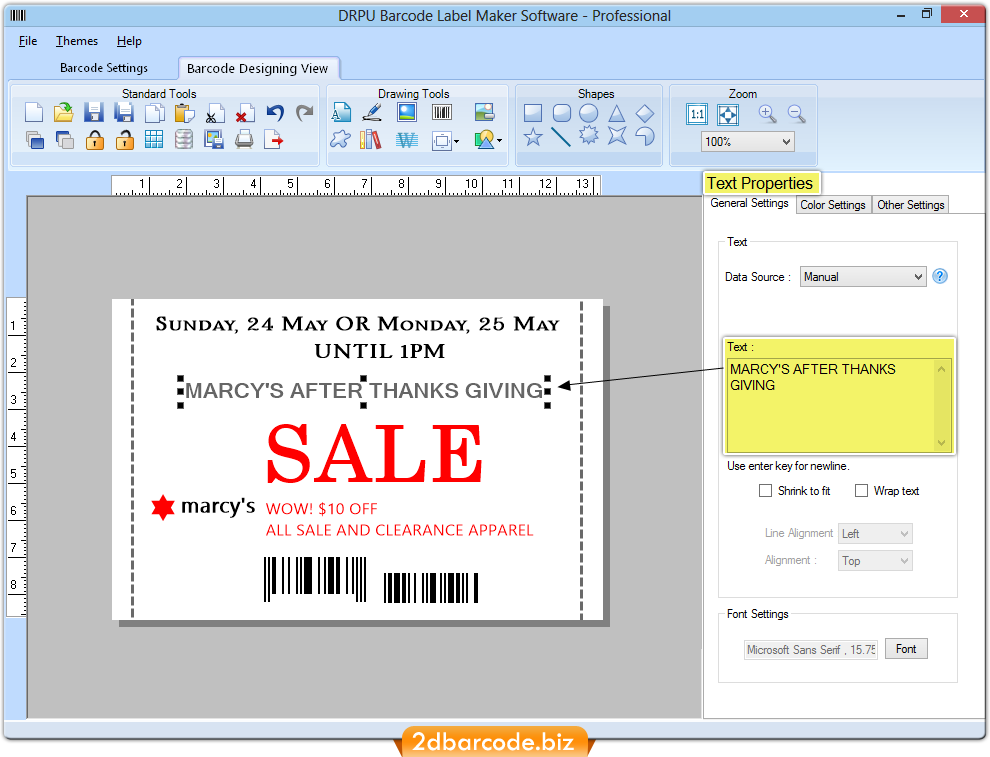This screenshot has height=757, width=990.
Task: Draw a rectangle shape
Action: (533, 114)
